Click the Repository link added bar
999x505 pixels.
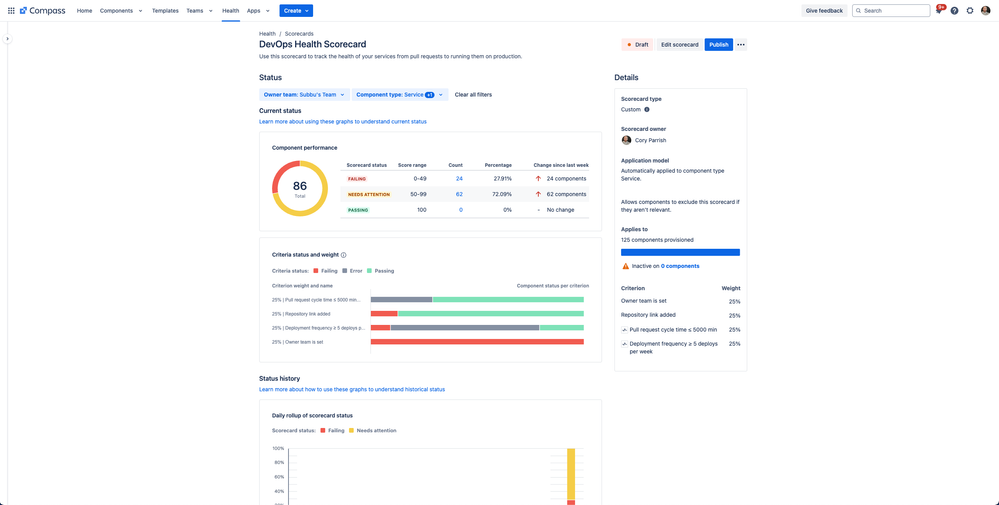click(477, 314)
